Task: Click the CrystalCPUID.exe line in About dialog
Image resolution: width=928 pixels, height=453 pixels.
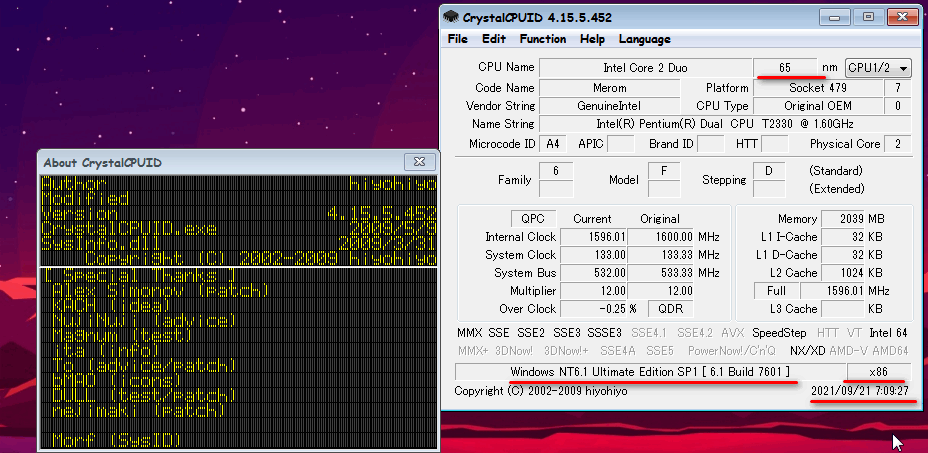Action: [239, 229]
